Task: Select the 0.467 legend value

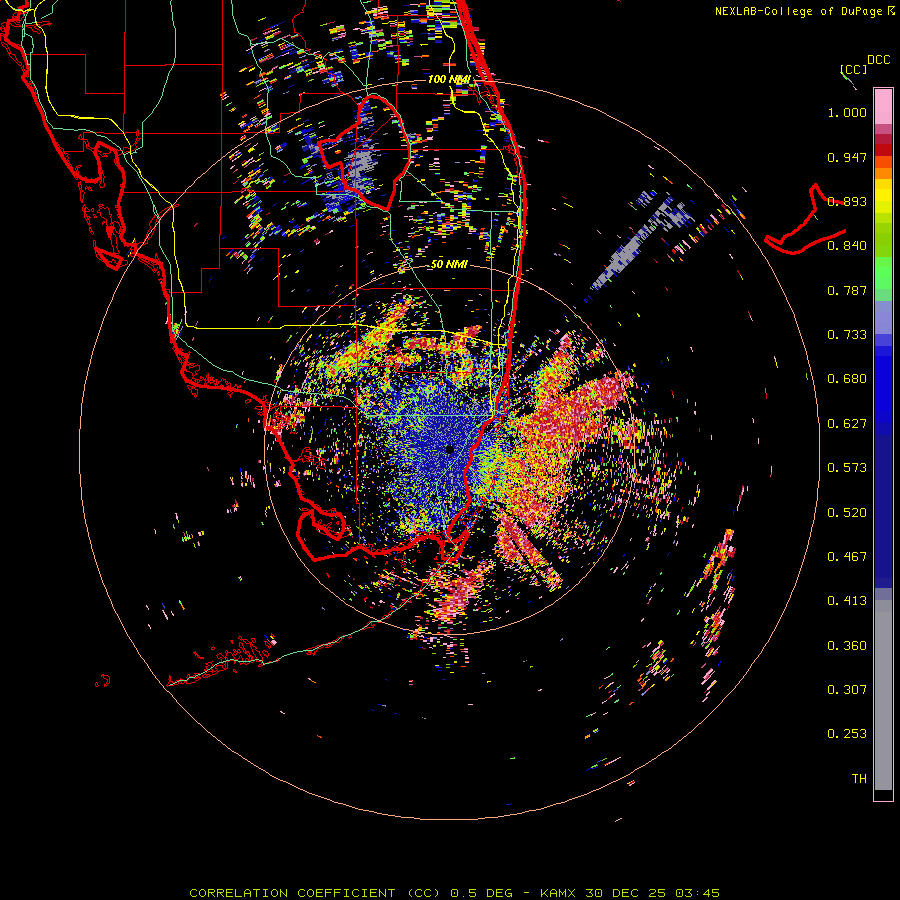Action: coord(847,557)
